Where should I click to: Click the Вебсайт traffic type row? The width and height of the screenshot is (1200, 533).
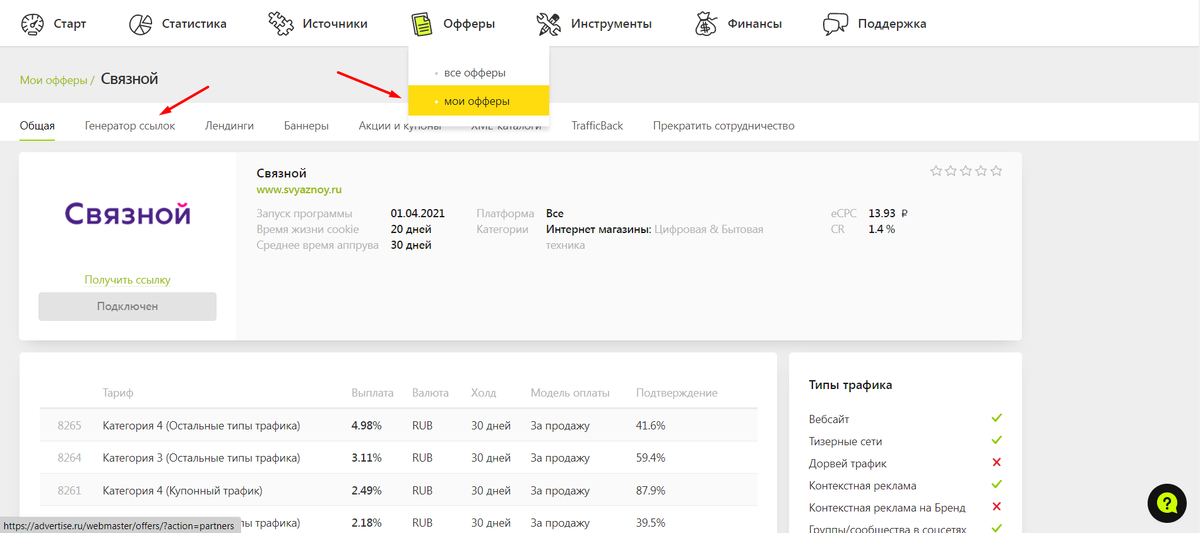click(905, 419)
